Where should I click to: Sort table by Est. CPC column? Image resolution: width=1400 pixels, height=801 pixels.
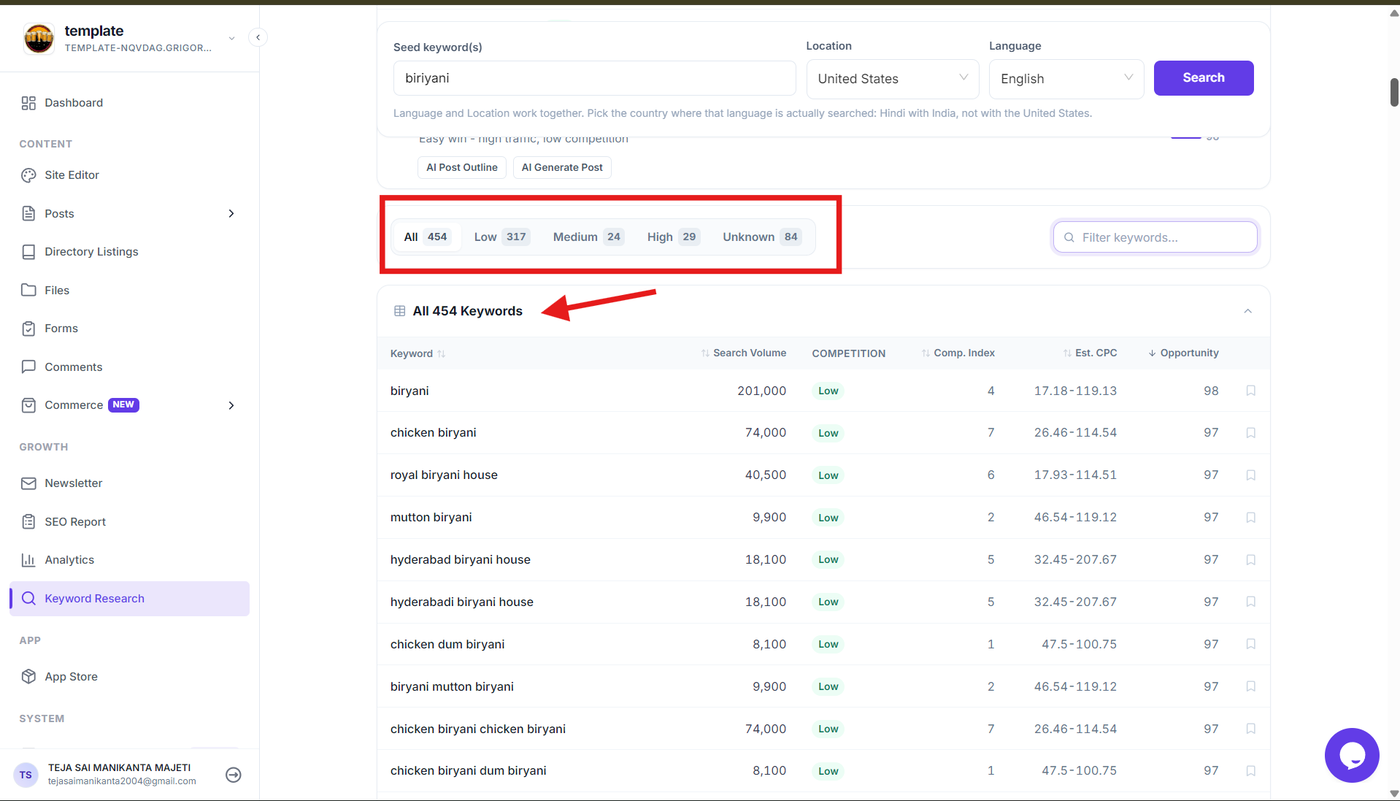point(1090,353)
